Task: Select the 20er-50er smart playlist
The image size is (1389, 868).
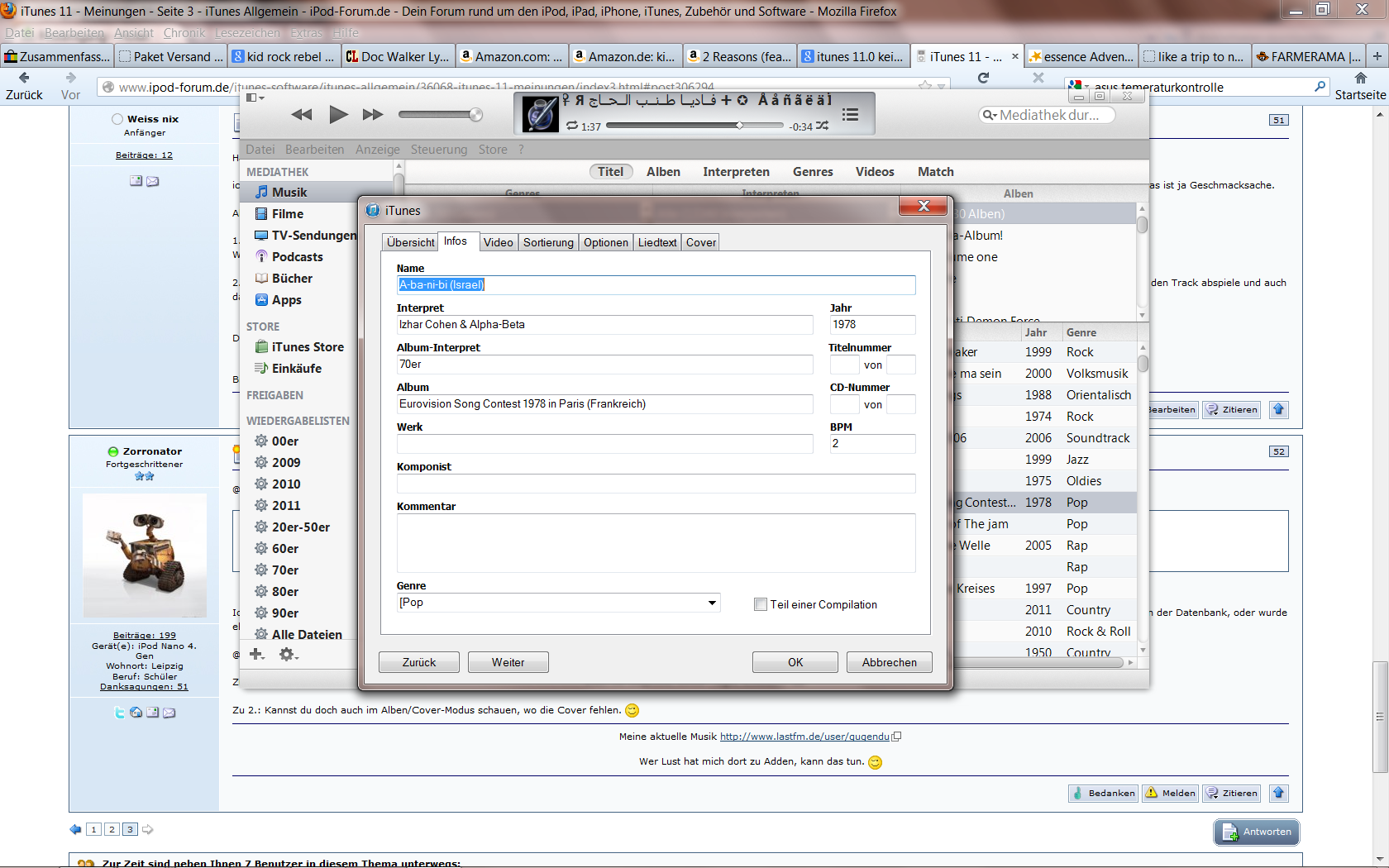Action: pos(300,527)
